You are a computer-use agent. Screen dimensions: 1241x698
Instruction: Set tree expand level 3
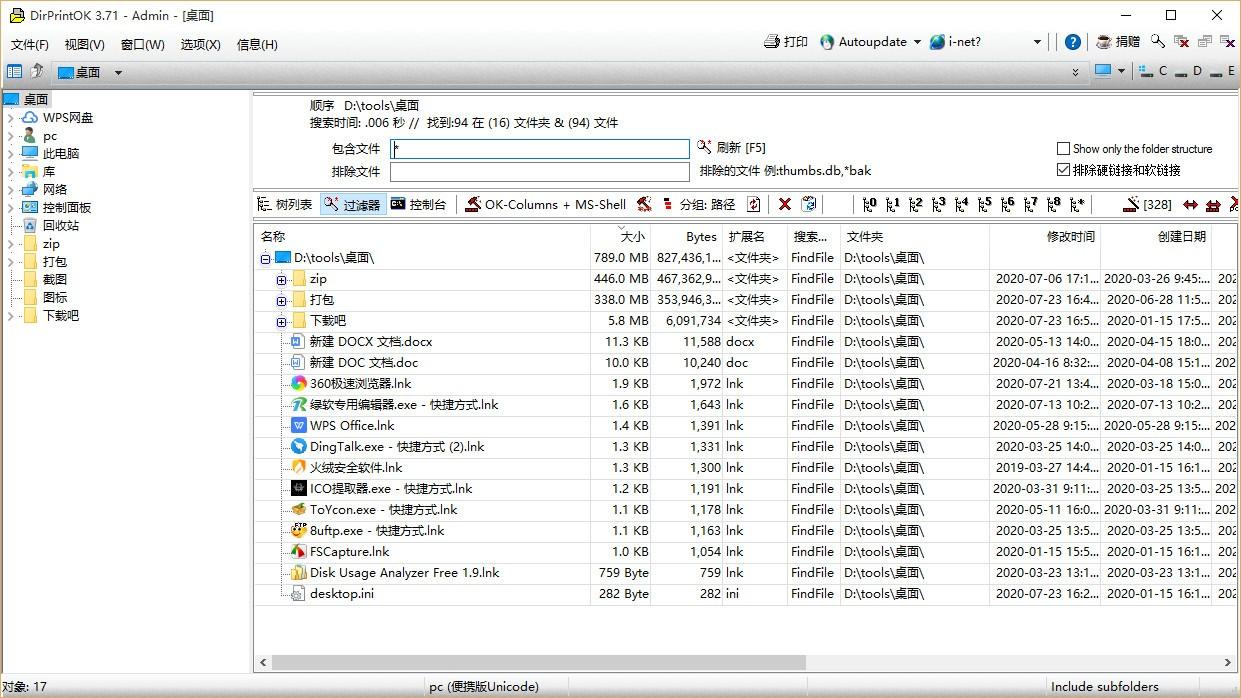(x=938, y=204)
